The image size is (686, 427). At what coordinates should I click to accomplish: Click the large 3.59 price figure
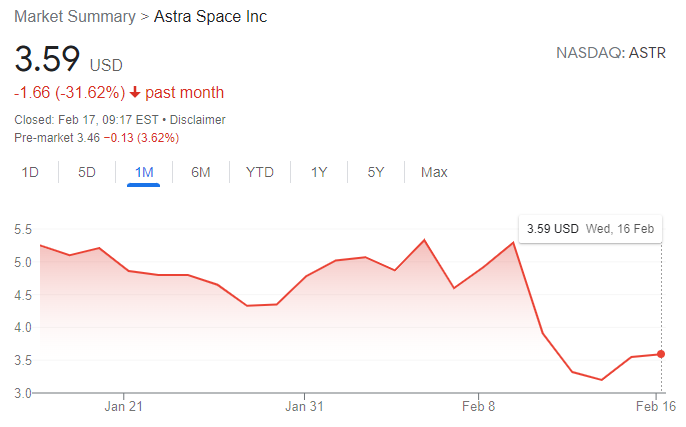point(47,58)
